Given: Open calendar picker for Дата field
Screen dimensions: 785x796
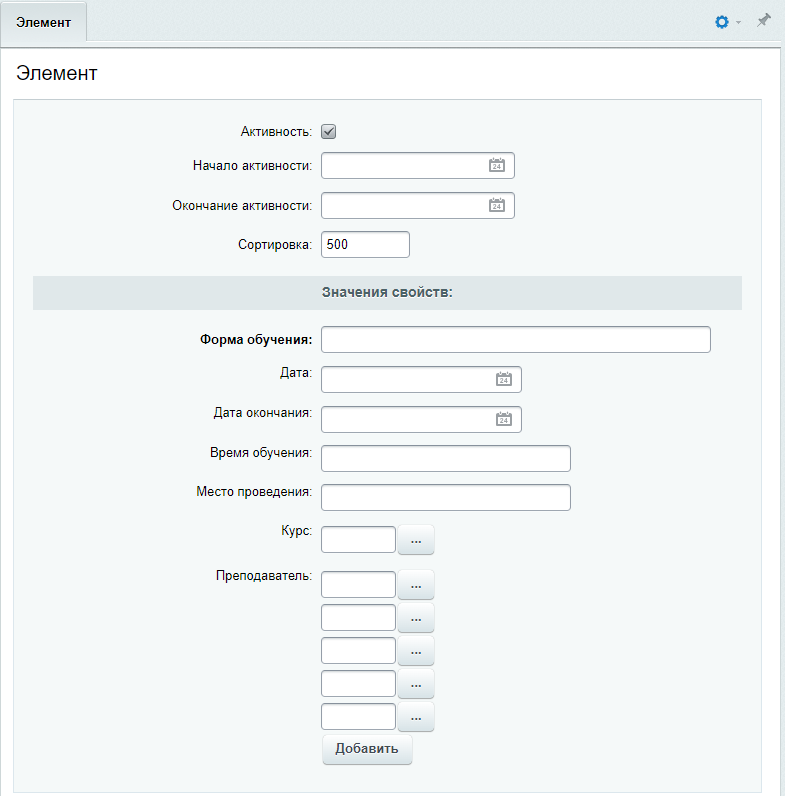Looking at the screenshot, I should coord(504,379).
